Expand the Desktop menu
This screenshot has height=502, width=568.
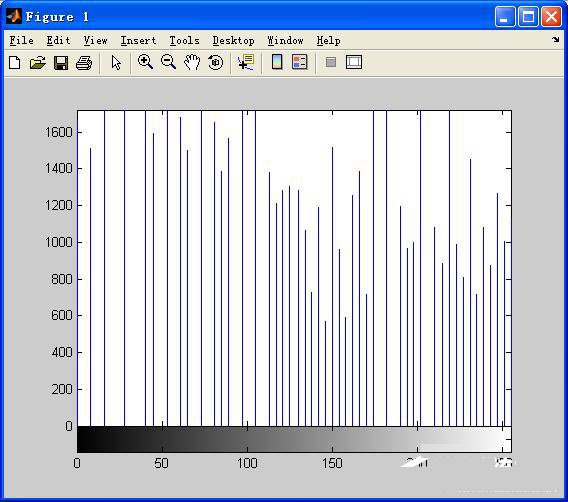233,41
